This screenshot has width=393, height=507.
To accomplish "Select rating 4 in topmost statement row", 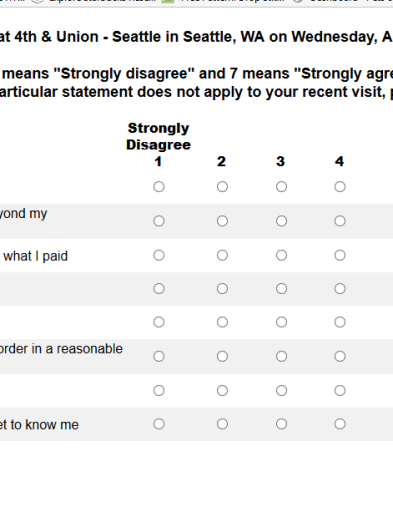I will (340, 187).
